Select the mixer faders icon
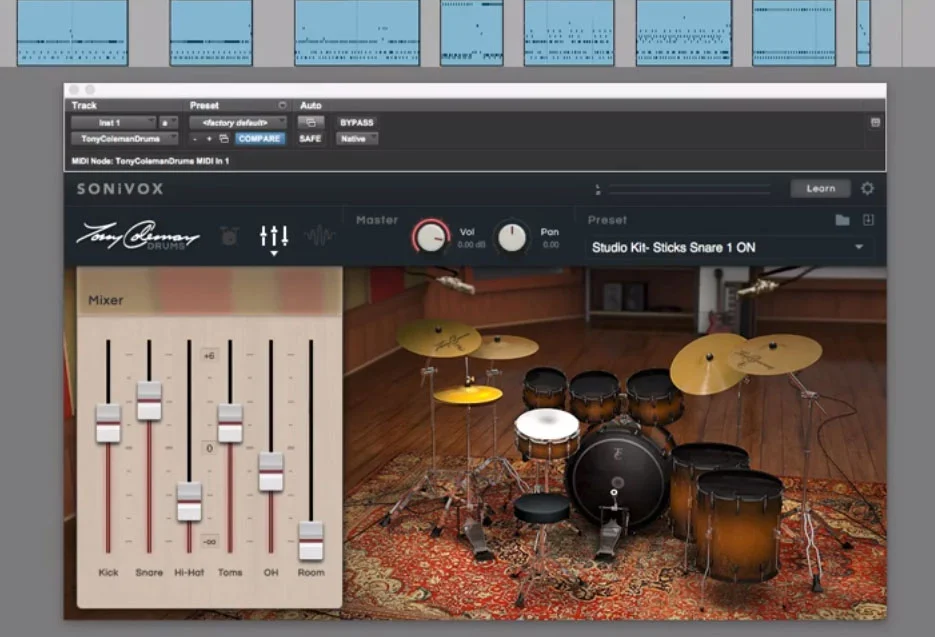 pyautogui.click(x=272, y=235)
